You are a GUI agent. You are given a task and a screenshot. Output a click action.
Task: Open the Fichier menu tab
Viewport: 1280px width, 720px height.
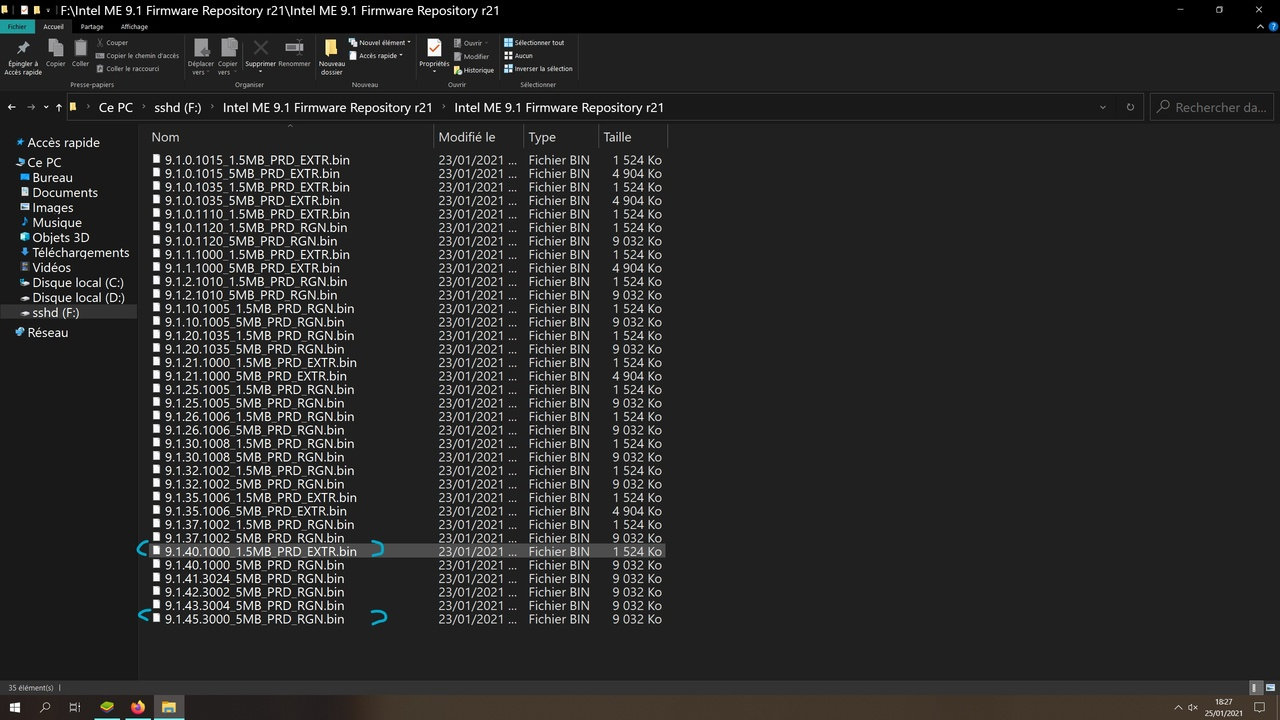tap(19, 27)
